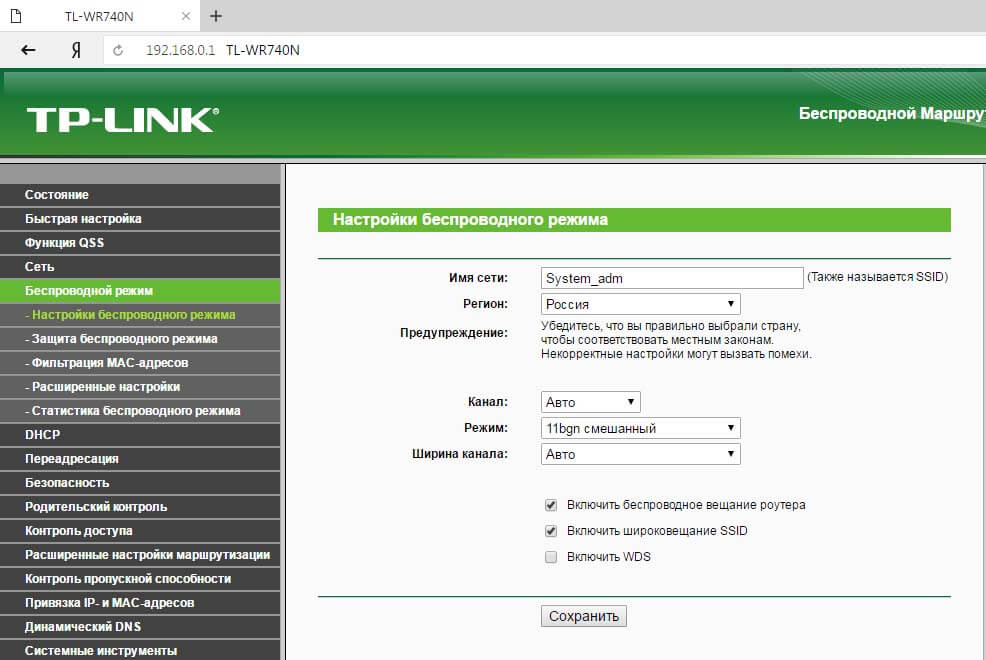Click the Предупреждение label
The height and width of the screenshot is (660, 986).
pos(453,333)
